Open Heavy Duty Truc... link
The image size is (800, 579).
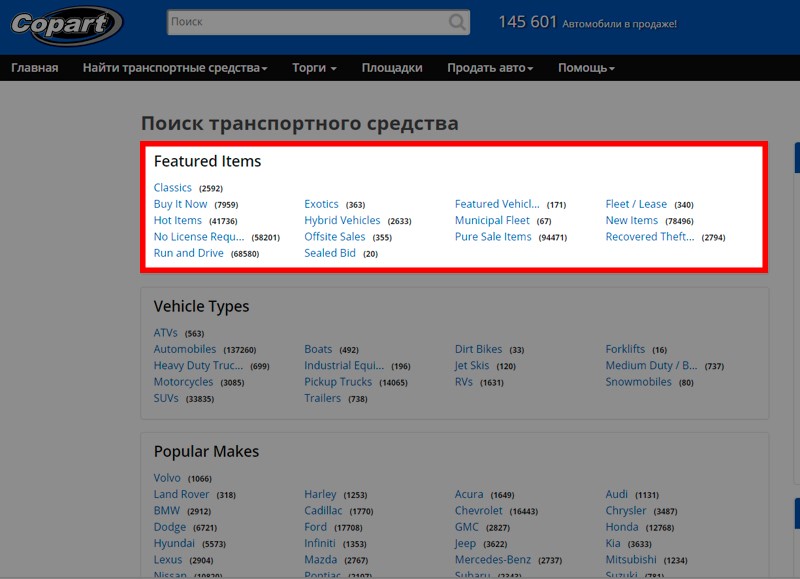[x=198, y=366]
